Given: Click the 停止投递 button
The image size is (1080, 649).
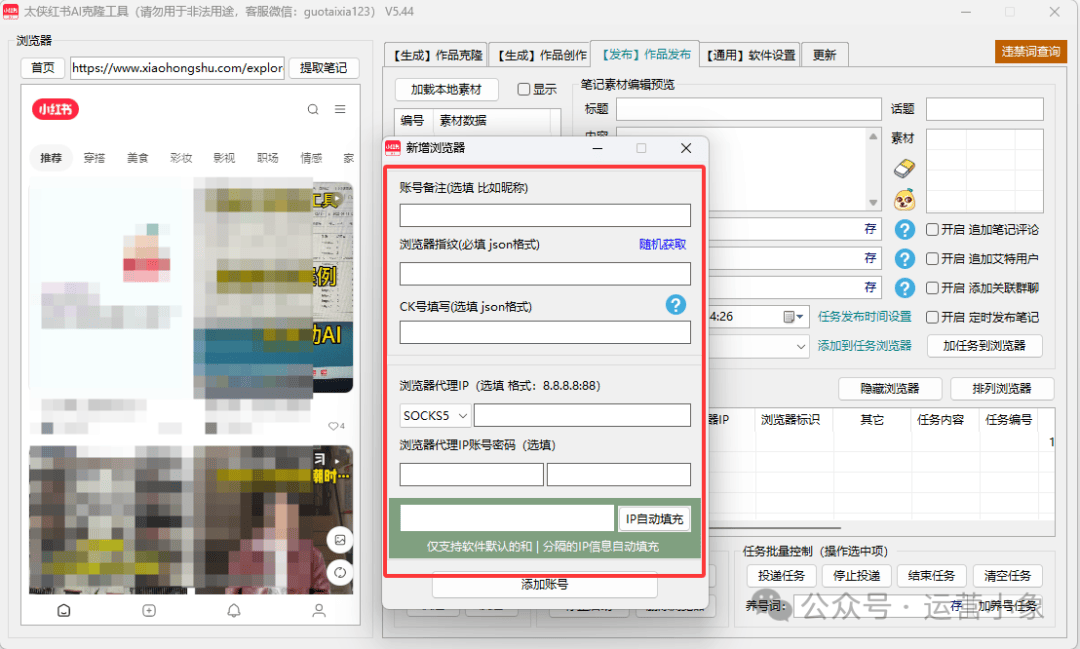Looking at the screenshot, I should (x=857, y=576).
